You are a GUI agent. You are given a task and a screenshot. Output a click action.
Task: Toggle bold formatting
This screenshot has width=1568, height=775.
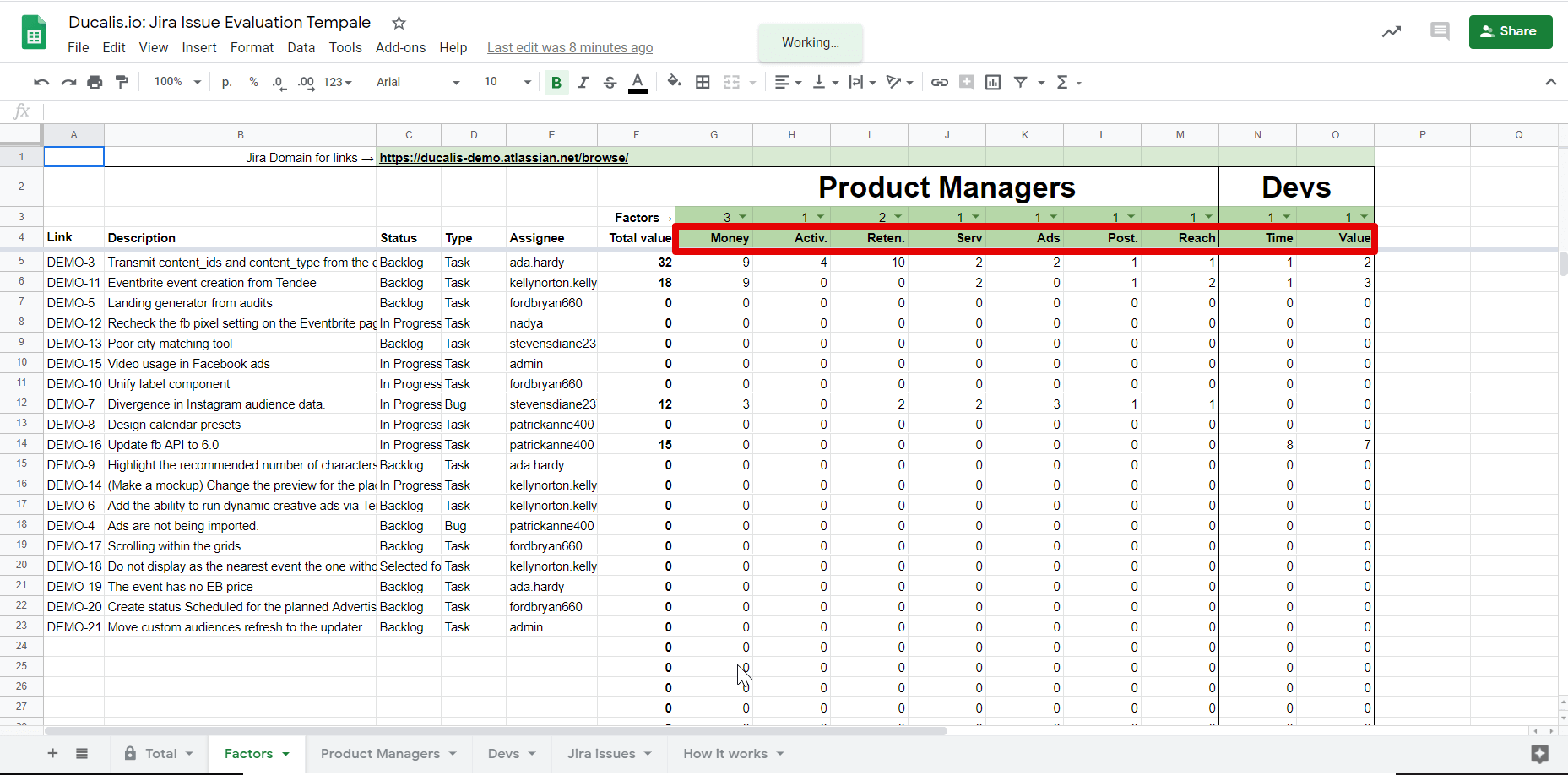pos(556,82)
